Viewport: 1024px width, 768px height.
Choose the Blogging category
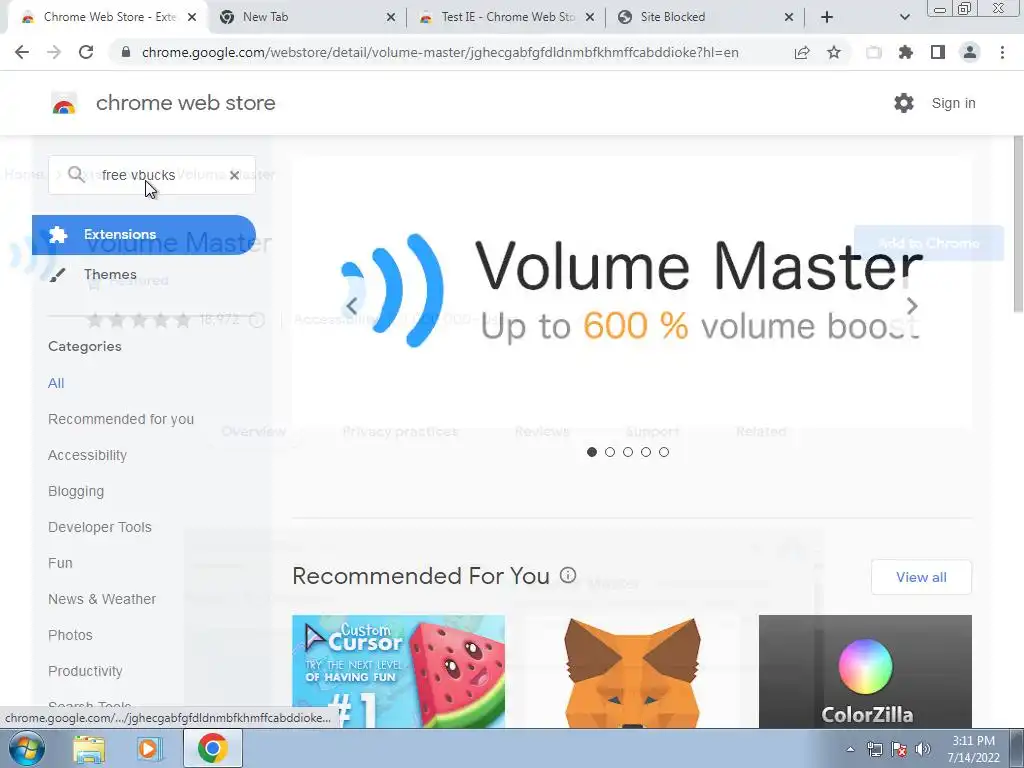[x=76, y=491]
